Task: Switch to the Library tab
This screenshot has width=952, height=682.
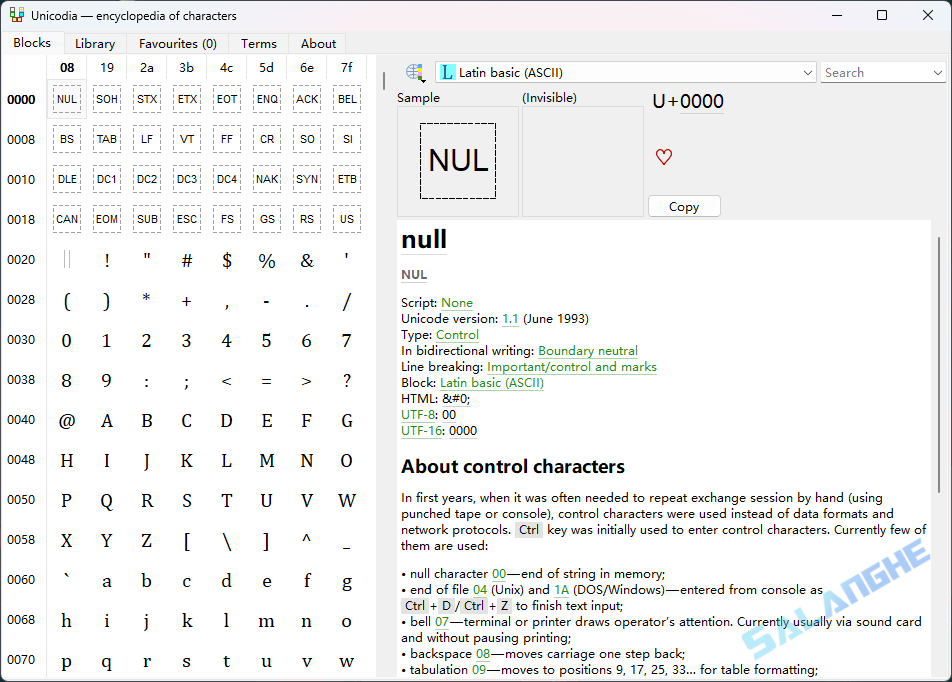Action: click(94, 43)
